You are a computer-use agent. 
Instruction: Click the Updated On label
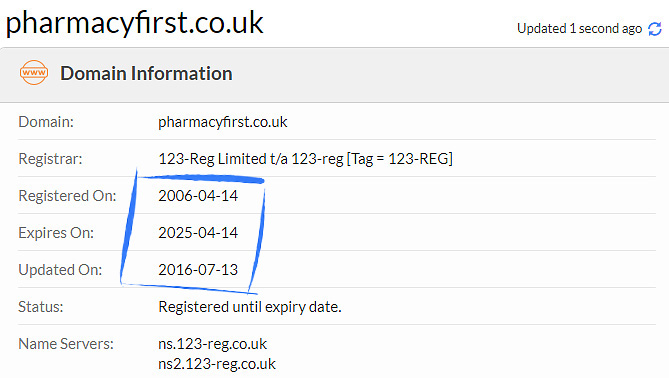(x=60, y=270)
